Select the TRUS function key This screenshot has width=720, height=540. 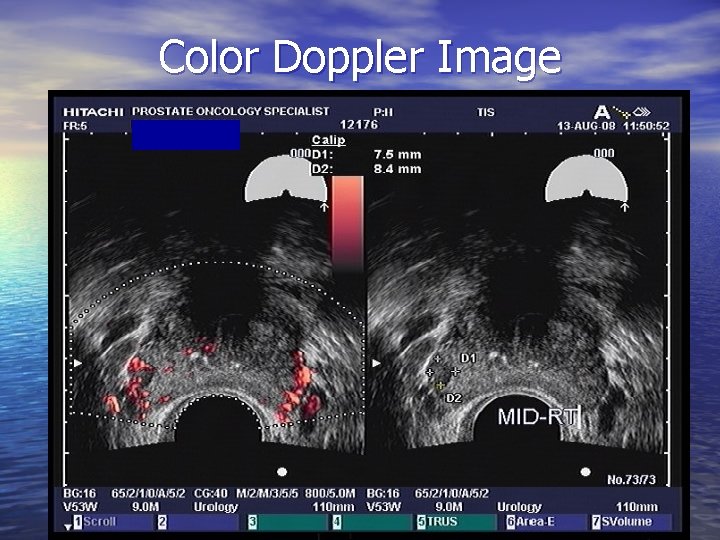point(456,522)
